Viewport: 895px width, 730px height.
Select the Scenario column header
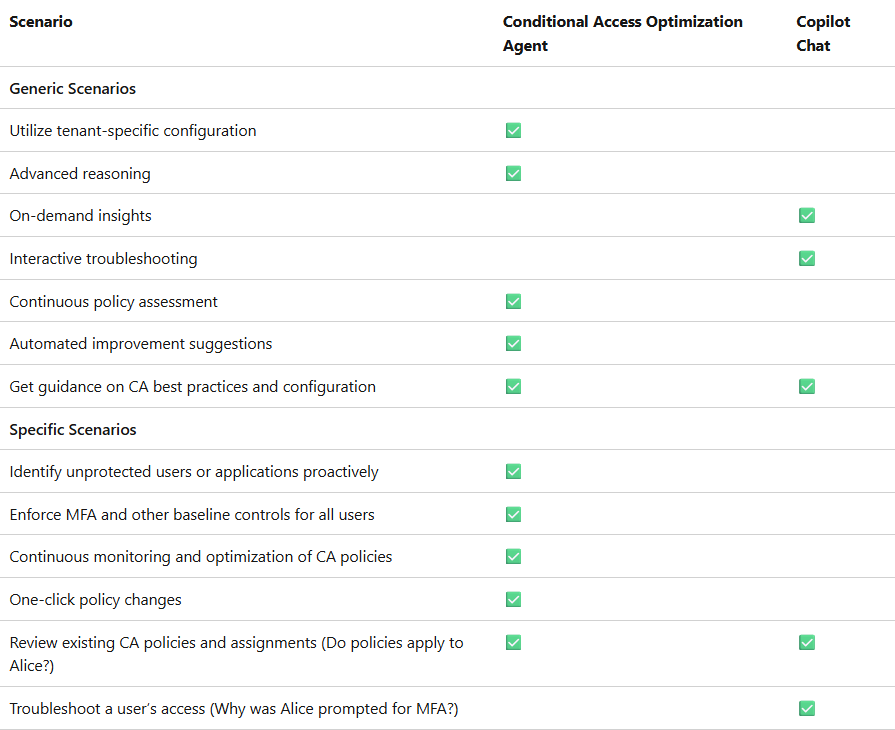point(41,22)
